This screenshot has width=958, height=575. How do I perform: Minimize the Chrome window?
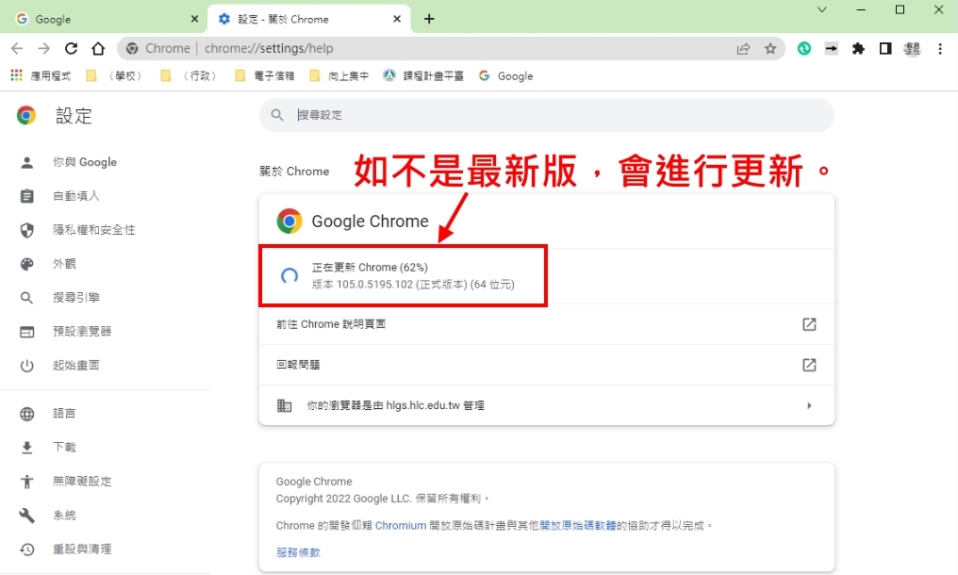pos(861,10)
